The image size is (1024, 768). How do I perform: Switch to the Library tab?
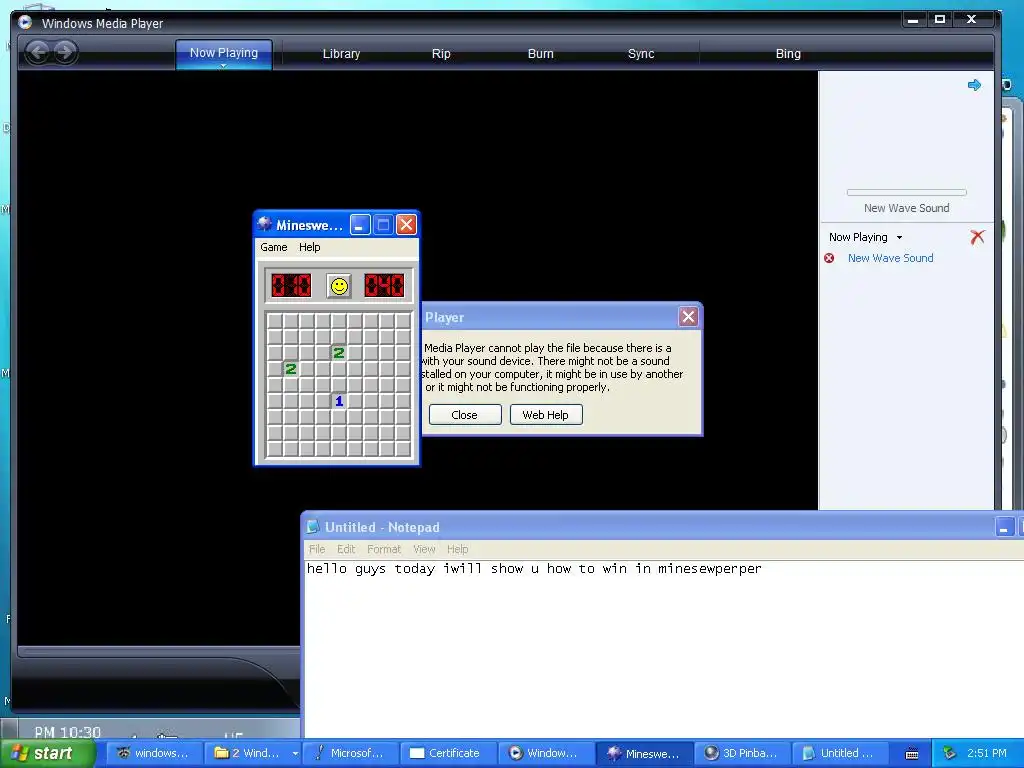tap(341, 54)
